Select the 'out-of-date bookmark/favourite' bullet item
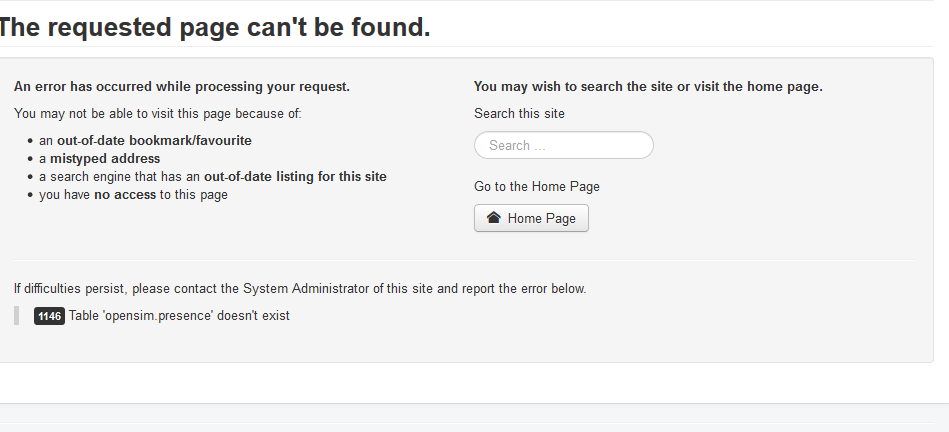949x432 pixels. (x=145, y=140)
